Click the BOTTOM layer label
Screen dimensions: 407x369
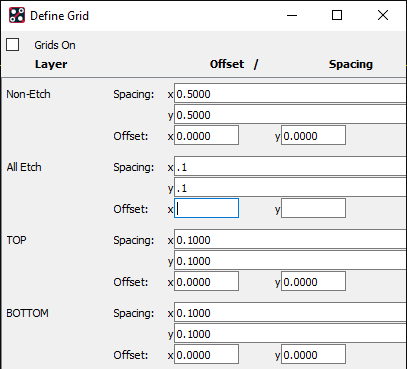[27, 313]
